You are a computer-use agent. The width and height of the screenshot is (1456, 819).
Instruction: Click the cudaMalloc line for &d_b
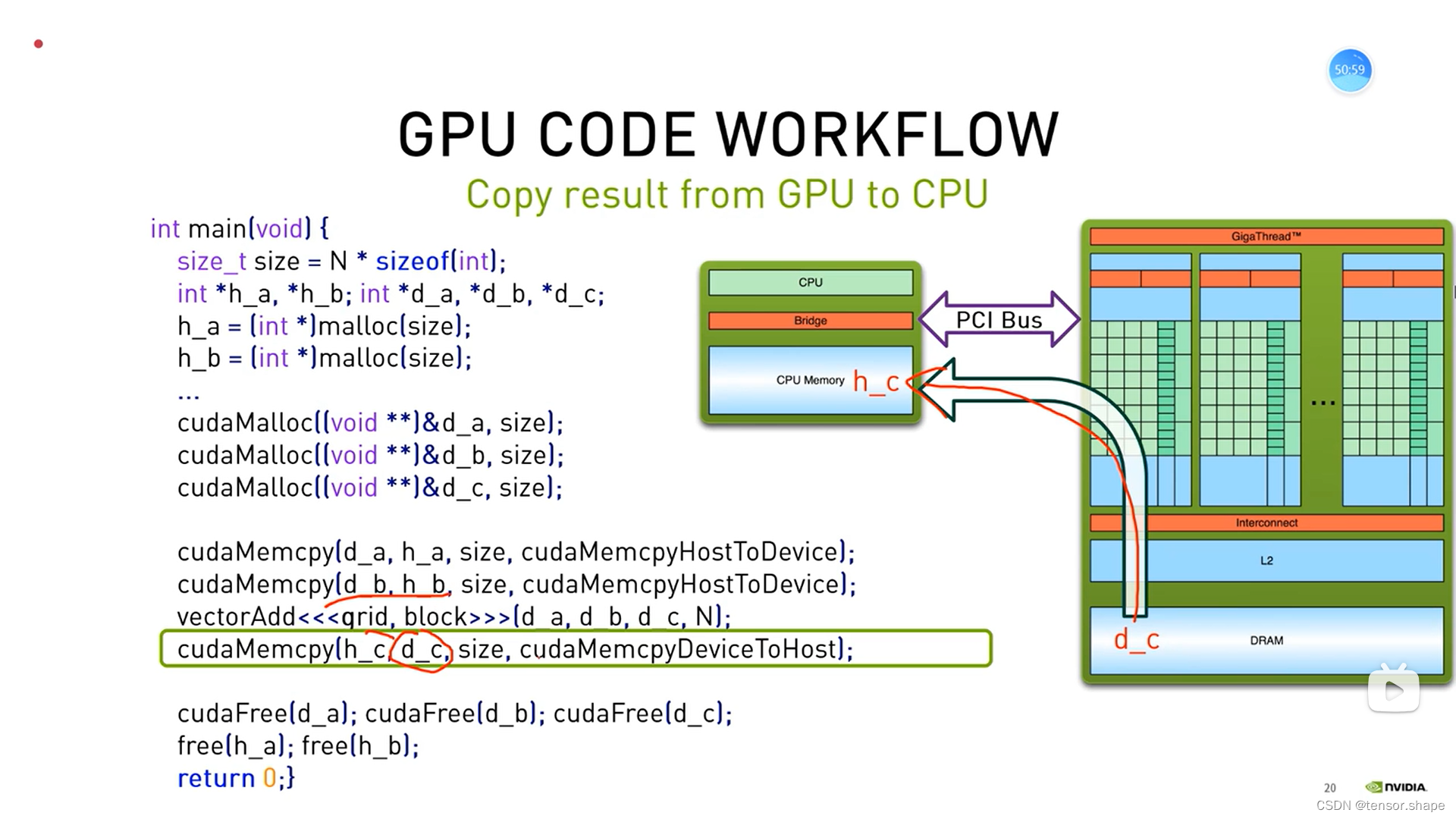(370, 455)
